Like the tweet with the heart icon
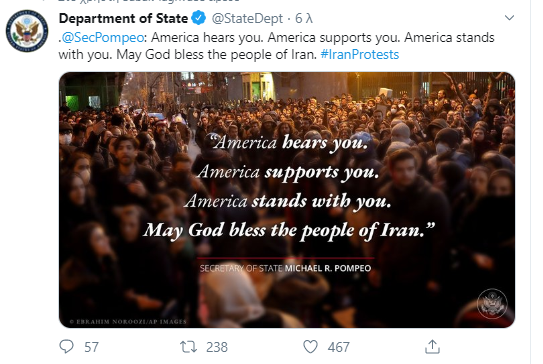The image size is (543, 364). (x=310, y=347)
